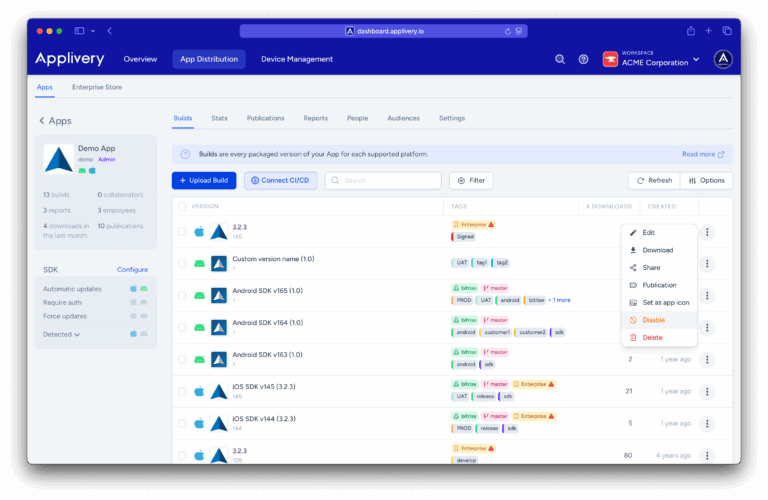This screenshot has height=500, width=768.
Task: Reload page via address bar icon
Action: pyautogui.click(x=508, y=31)
